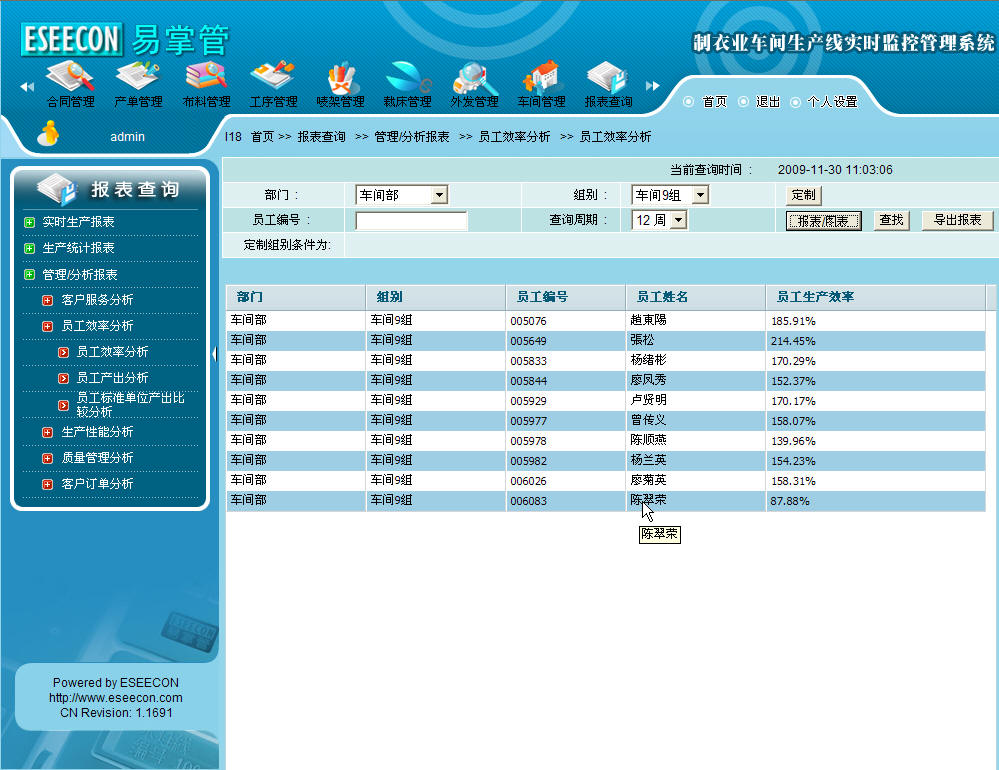The height and width of the screenshot is (770, 999).
Task: Open the 布料管理 fabric management icon
Action: pyautogui.click(x=206, y=78)
